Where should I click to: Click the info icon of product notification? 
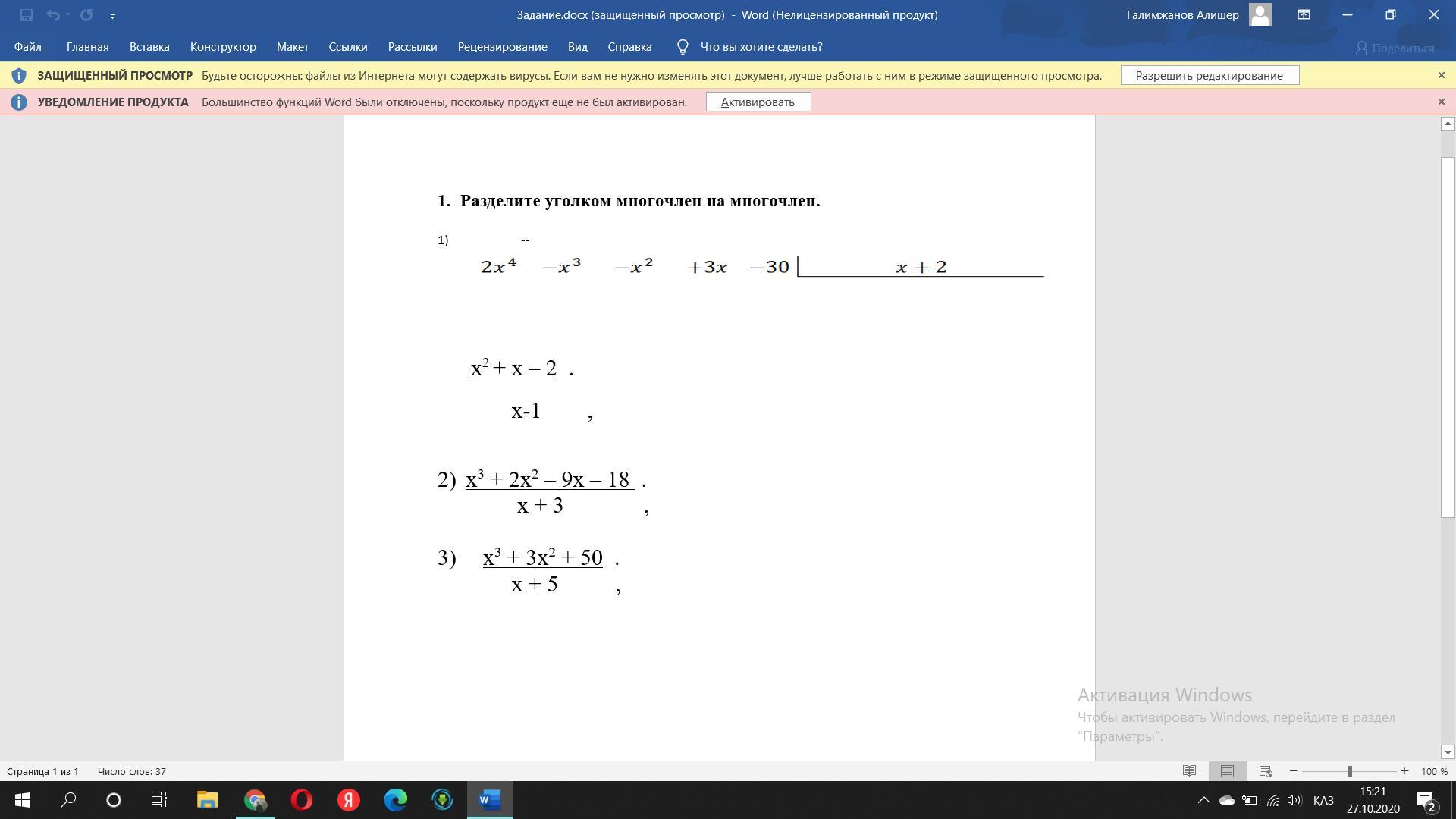point(19,102)
